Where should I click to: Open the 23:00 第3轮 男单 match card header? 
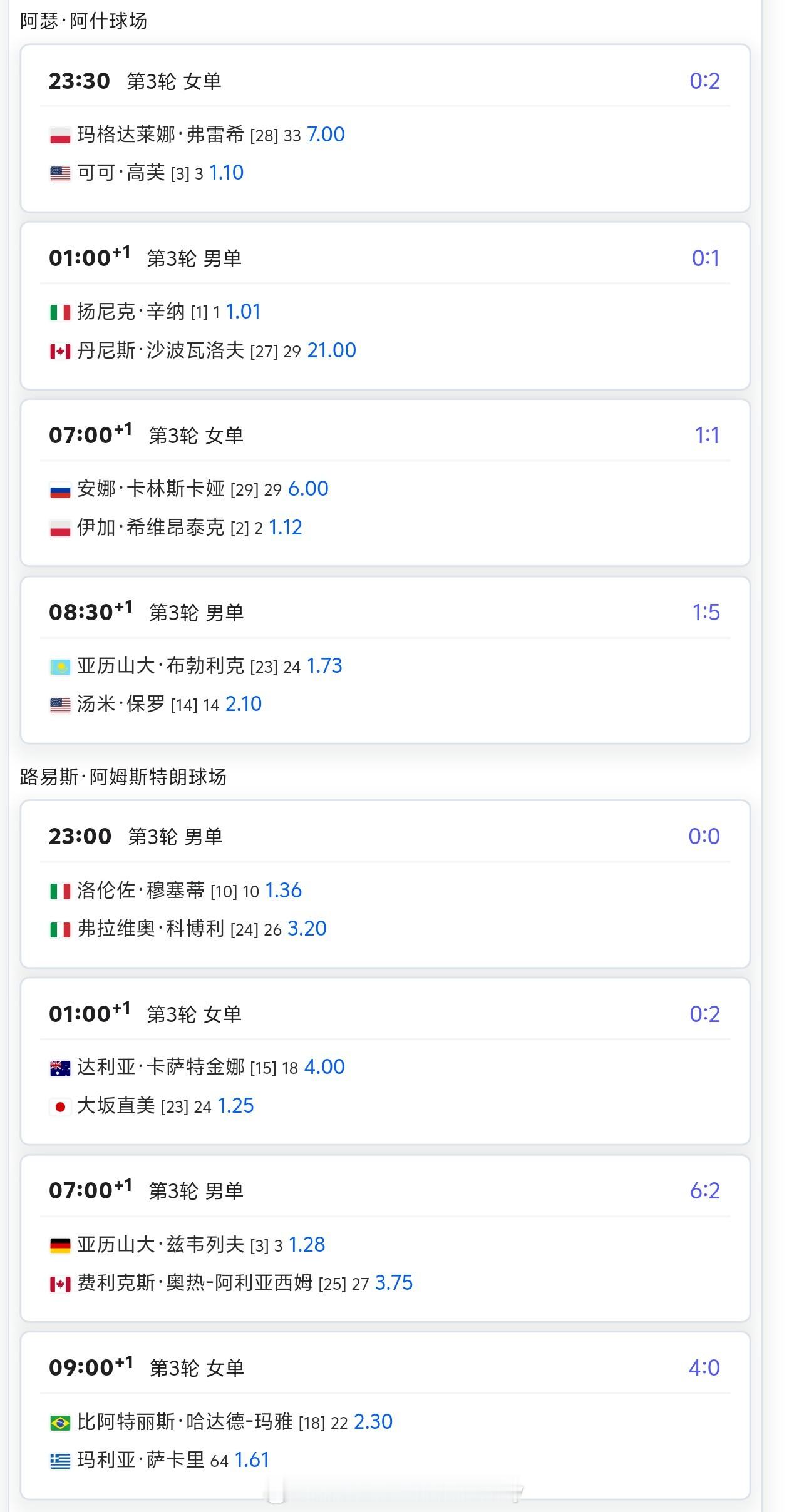[x=385, y=837]
